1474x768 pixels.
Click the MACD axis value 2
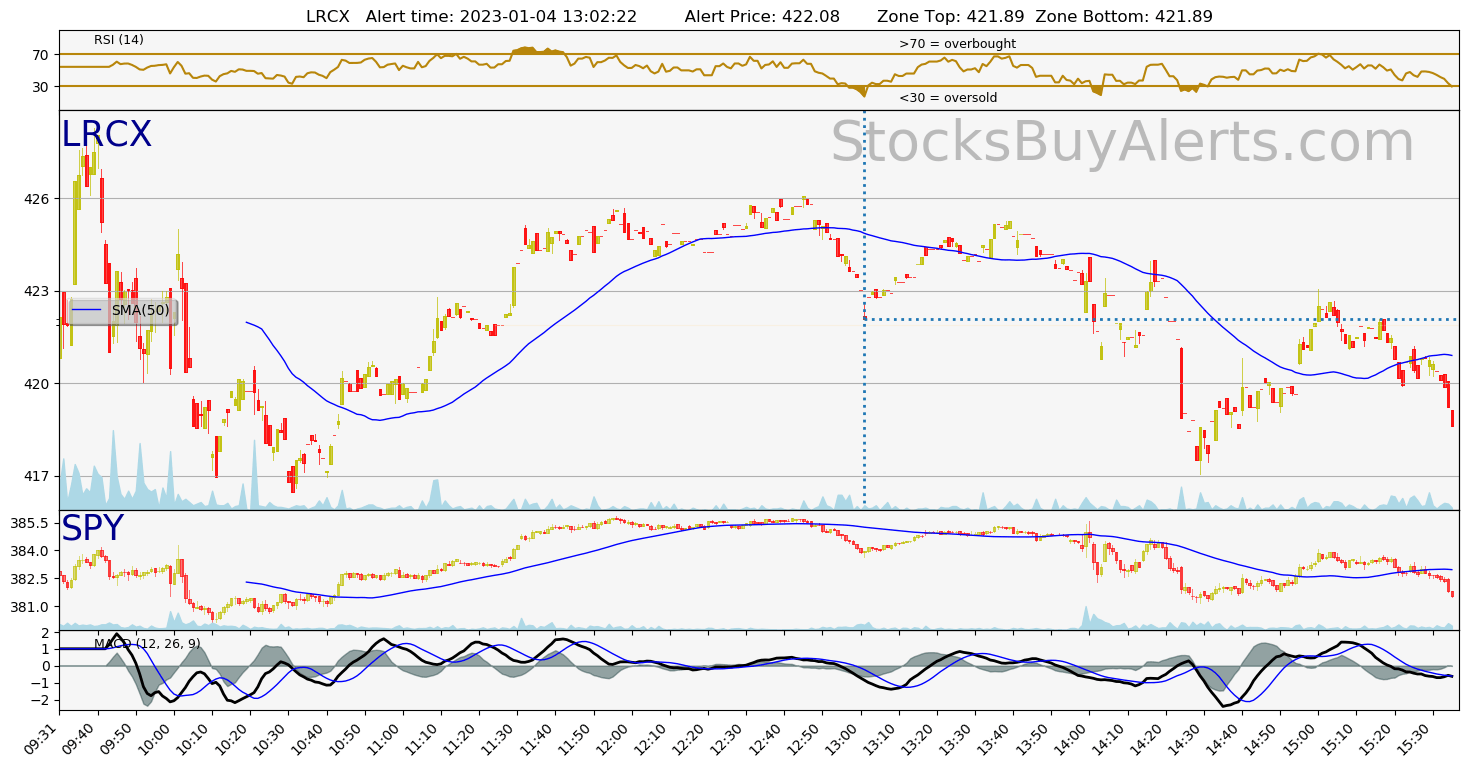(45, 633)
